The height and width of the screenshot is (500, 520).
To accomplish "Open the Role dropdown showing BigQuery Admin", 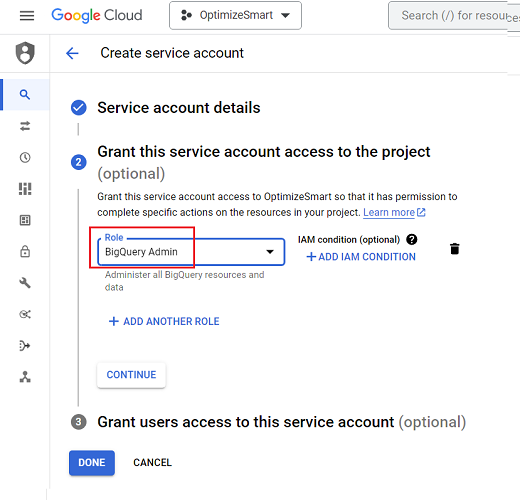I will pos(191,252).
